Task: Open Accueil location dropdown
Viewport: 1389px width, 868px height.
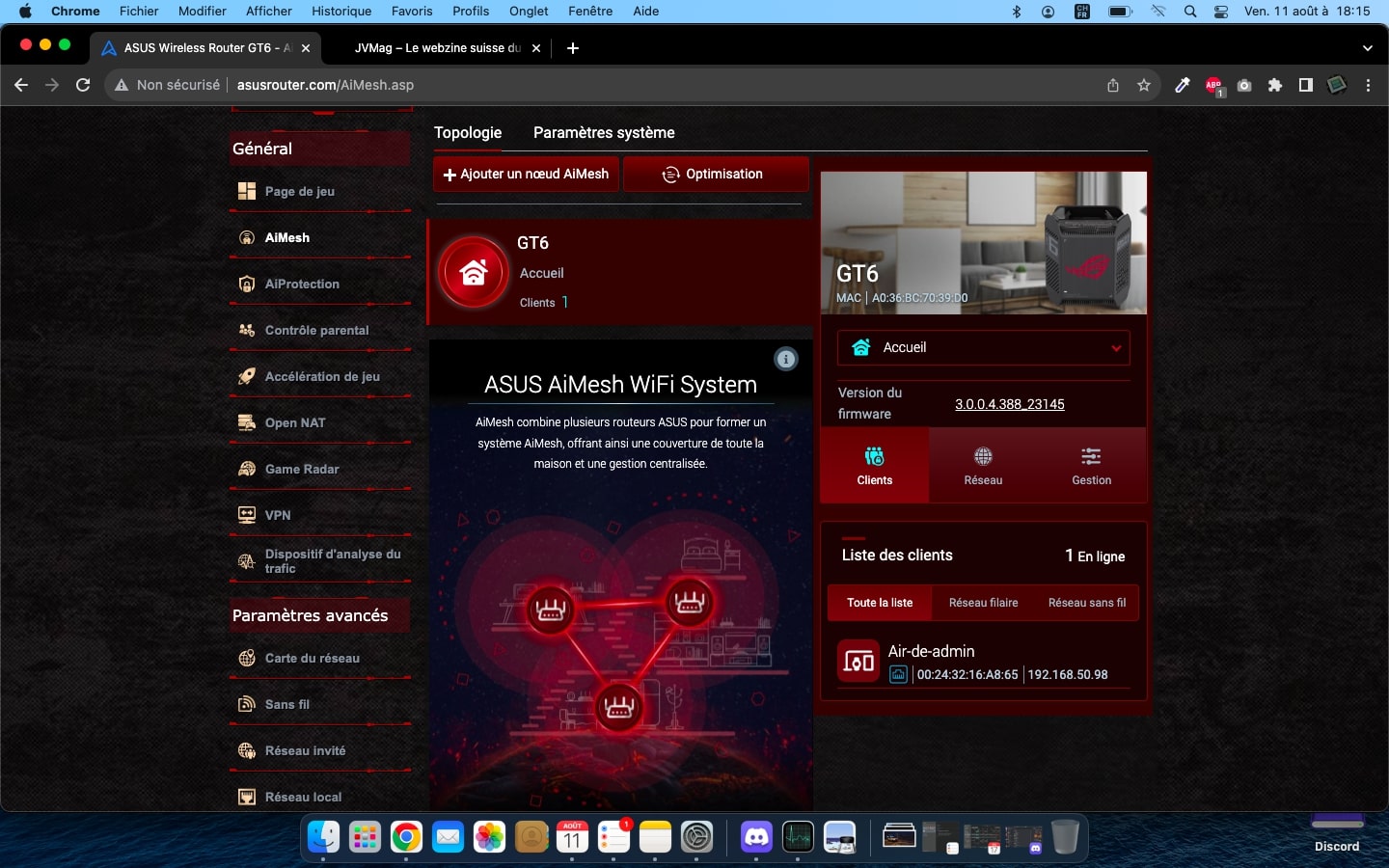Action: click(x=983, y=347)
